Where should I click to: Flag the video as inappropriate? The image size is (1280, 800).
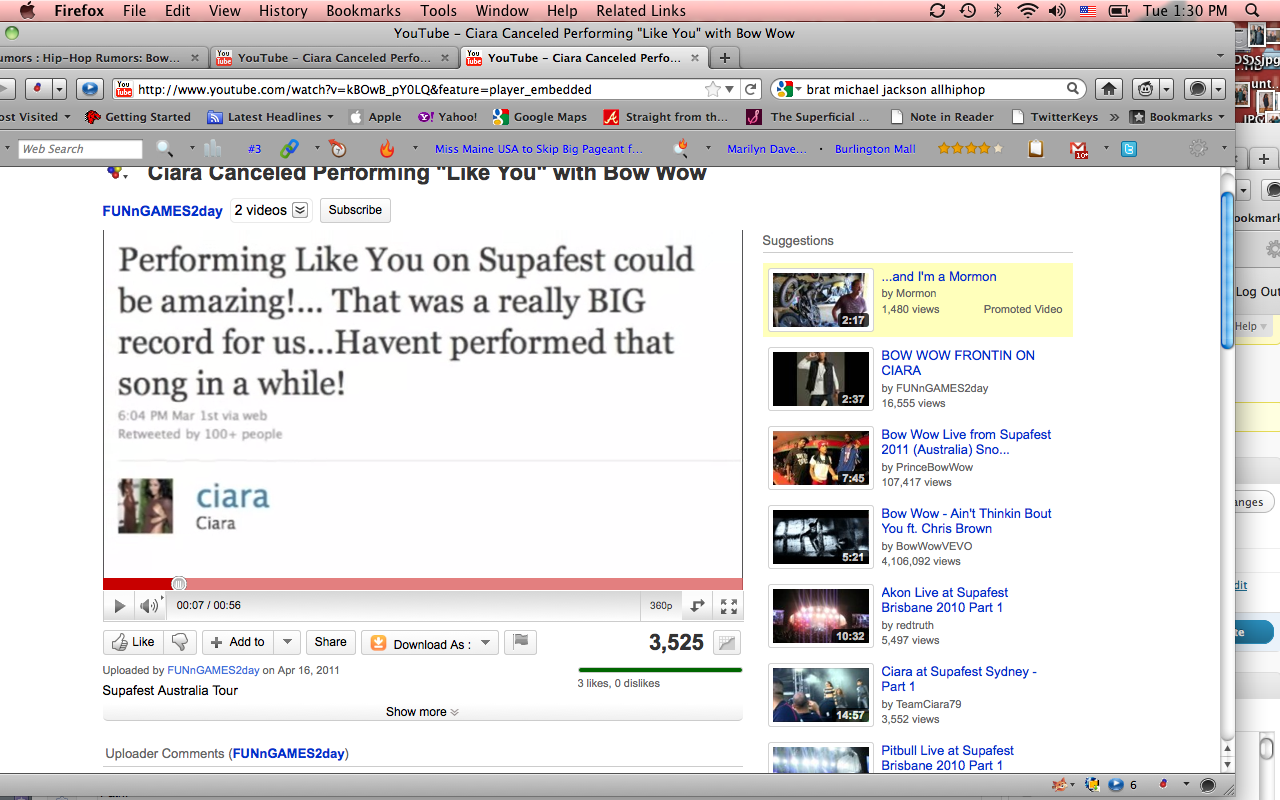[520, 642]
